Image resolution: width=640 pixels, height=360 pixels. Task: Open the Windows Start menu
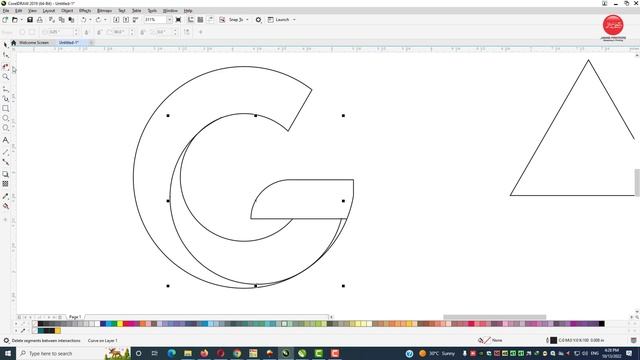pyautogui.click(x=8, y=353)
